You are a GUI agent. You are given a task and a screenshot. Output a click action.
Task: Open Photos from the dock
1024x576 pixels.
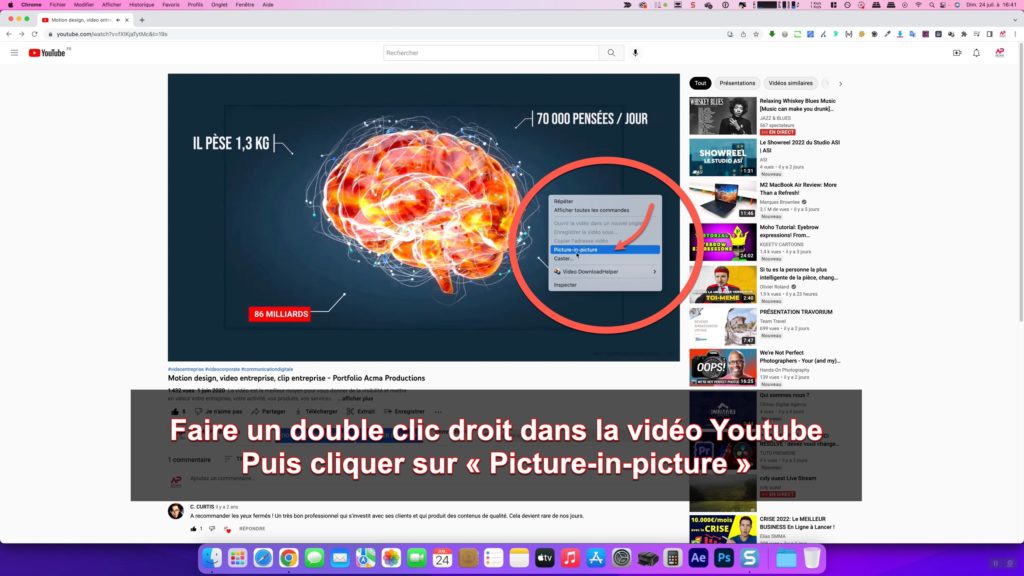391,558
